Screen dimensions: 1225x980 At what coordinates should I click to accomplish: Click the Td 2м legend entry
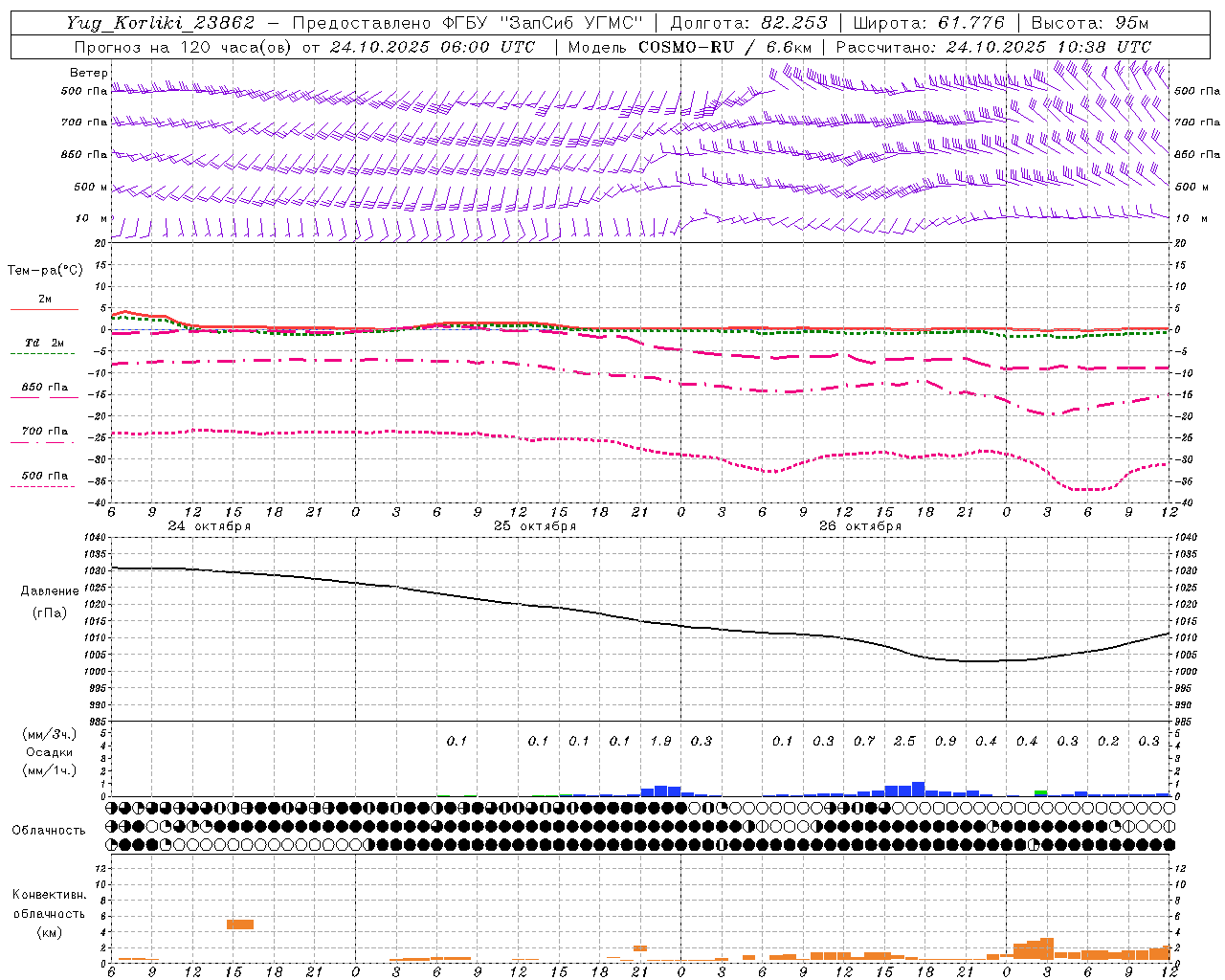click(x=44, y=343)
